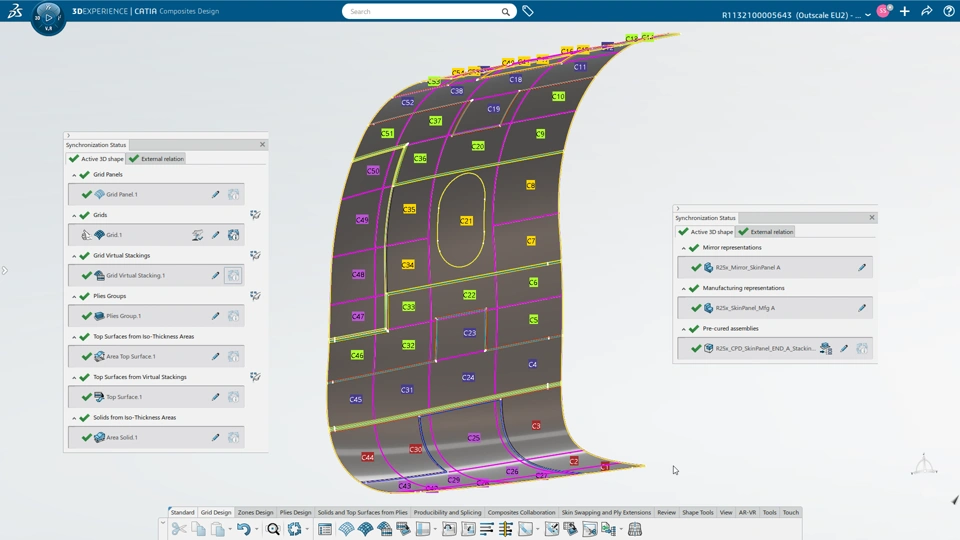Click the tag icon beside the search box
Viewport: 960px width, 540px height.
coord(528,11)
